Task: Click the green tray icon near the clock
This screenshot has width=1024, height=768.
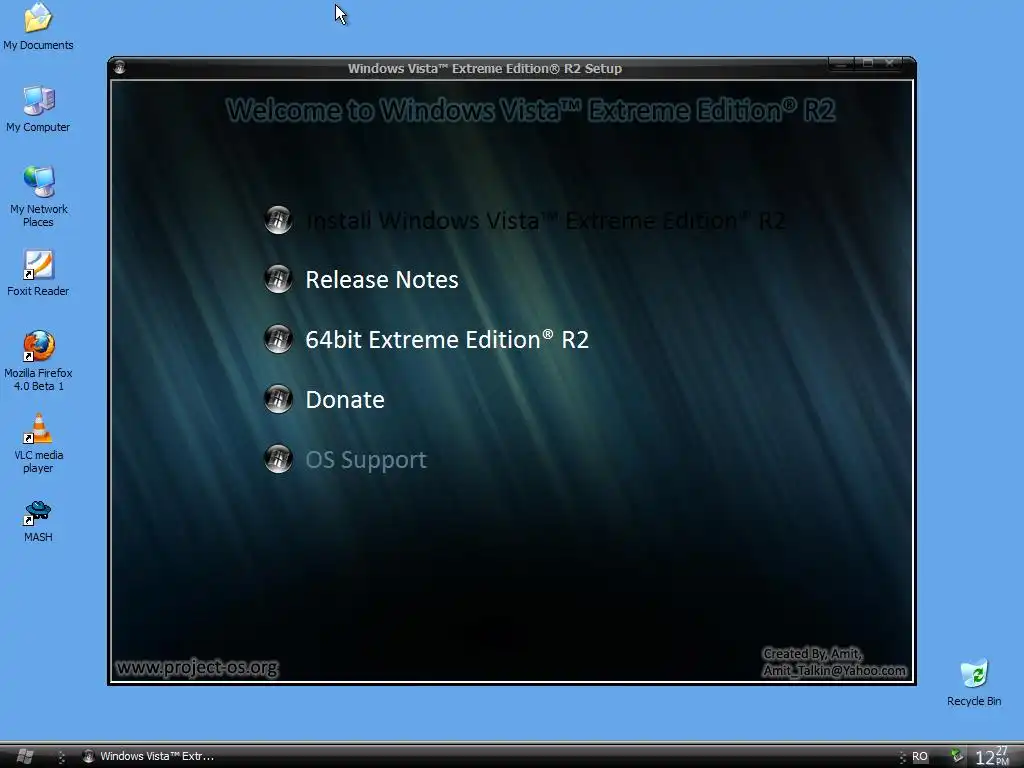Action: [x=957, y=756]
